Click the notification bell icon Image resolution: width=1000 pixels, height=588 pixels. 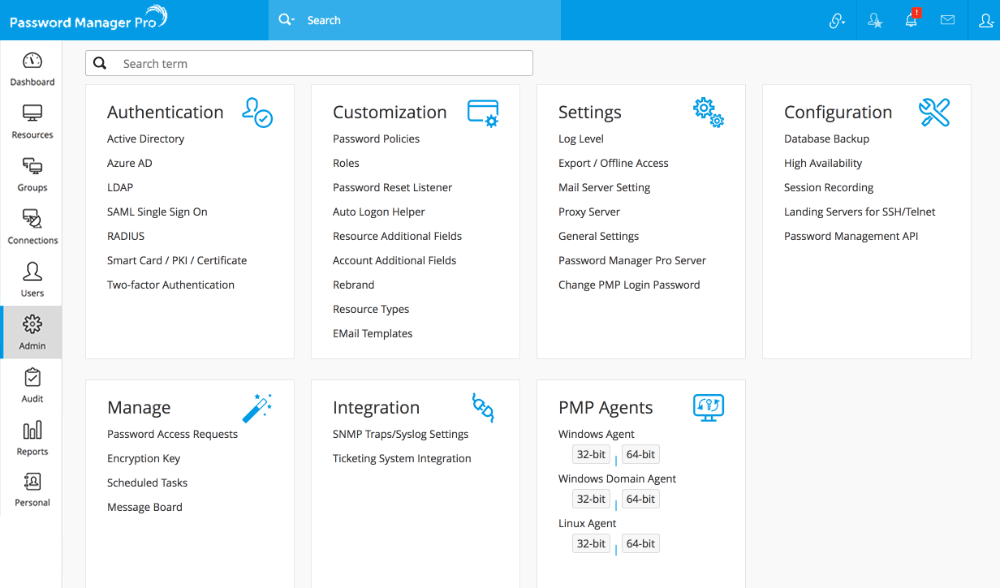[911, 20]
